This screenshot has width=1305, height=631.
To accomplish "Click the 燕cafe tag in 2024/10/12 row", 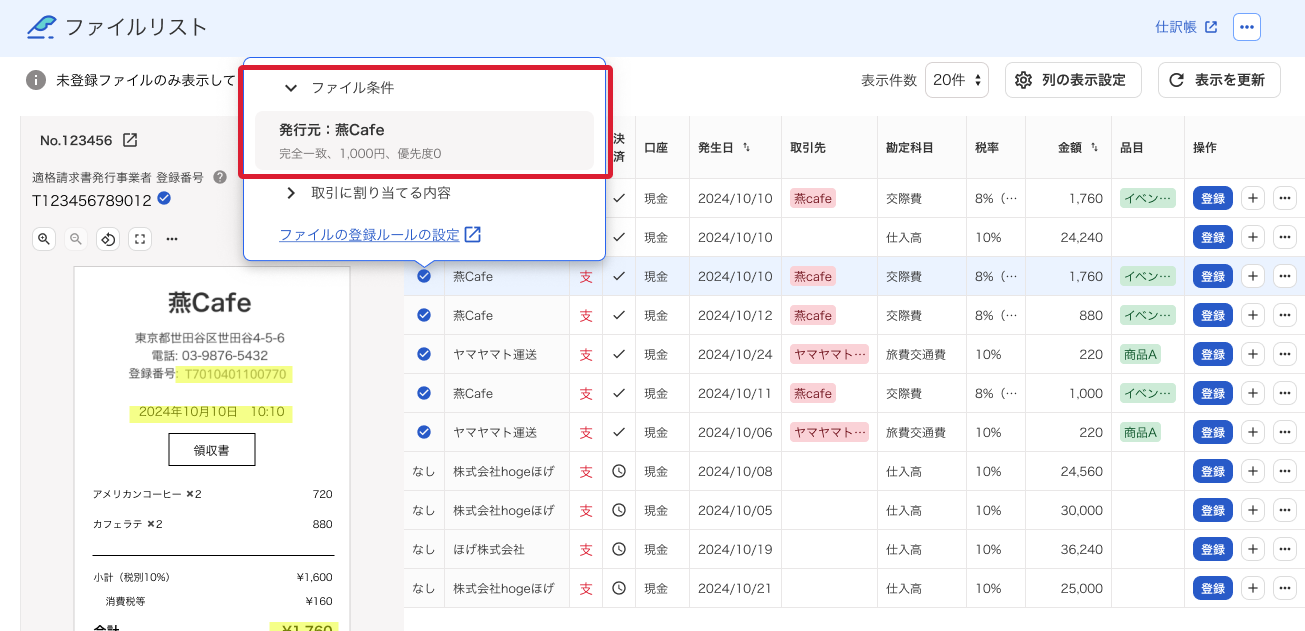I will click(x=812, y=315).
